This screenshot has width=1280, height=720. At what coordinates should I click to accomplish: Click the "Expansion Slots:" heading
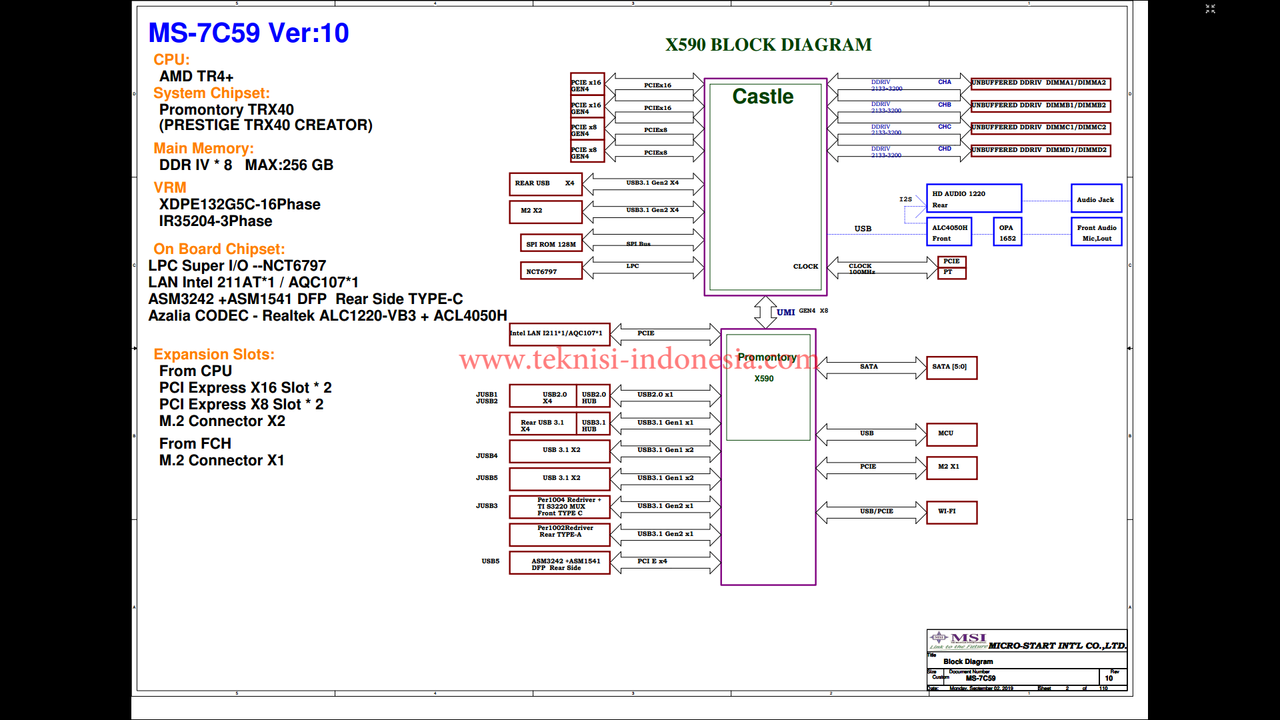[x=213, y=354]
